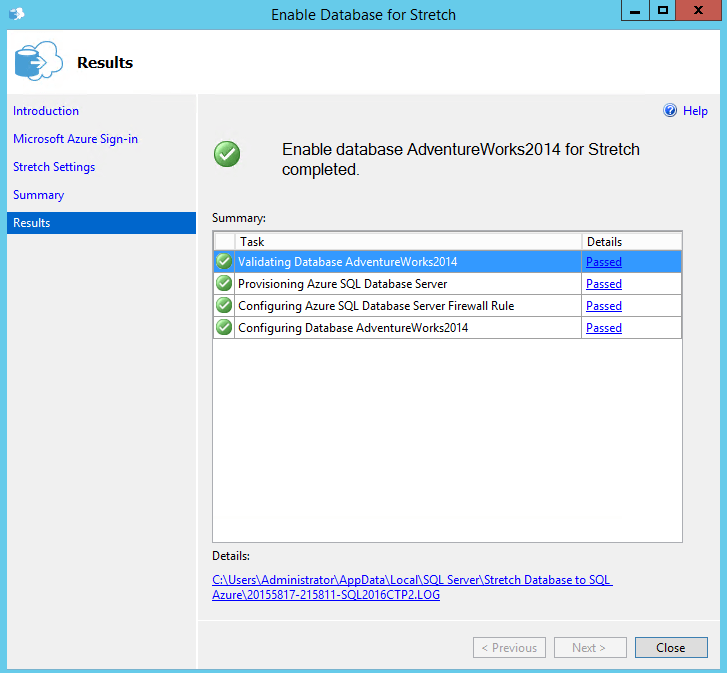Open the Introduction page in sidebar
727x673 pixels.
(x=46, y=111)
